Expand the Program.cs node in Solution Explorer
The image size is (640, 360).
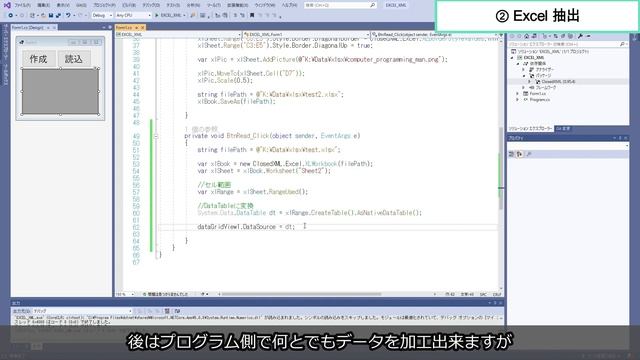point(518,100)
